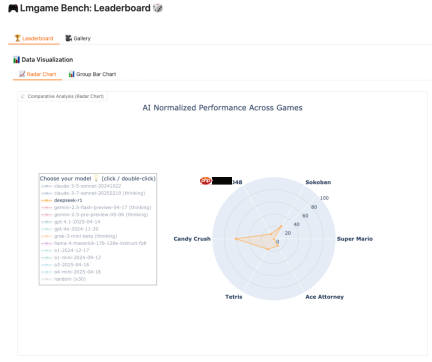
Task: Click the Candy Crush data point on radar
Action: point(236,239)
